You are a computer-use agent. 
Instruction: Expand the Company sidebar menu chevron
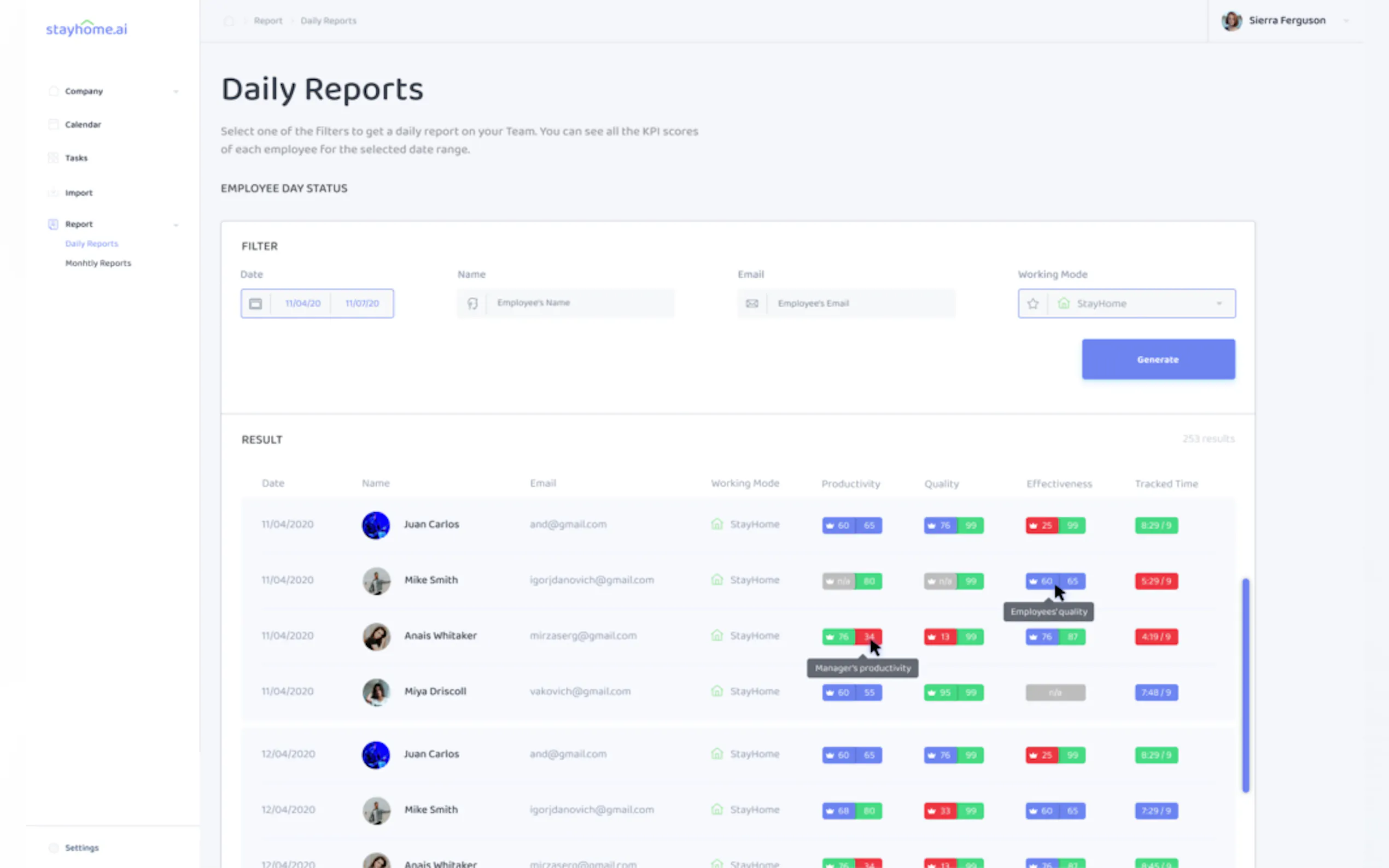coord(176,92)
